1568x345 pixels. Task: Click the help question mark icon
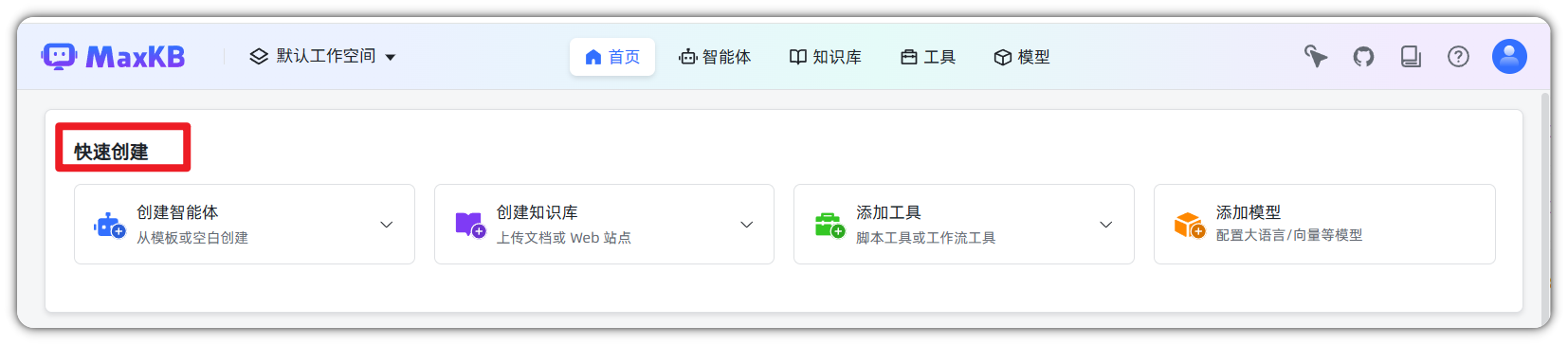(1458, 57)
